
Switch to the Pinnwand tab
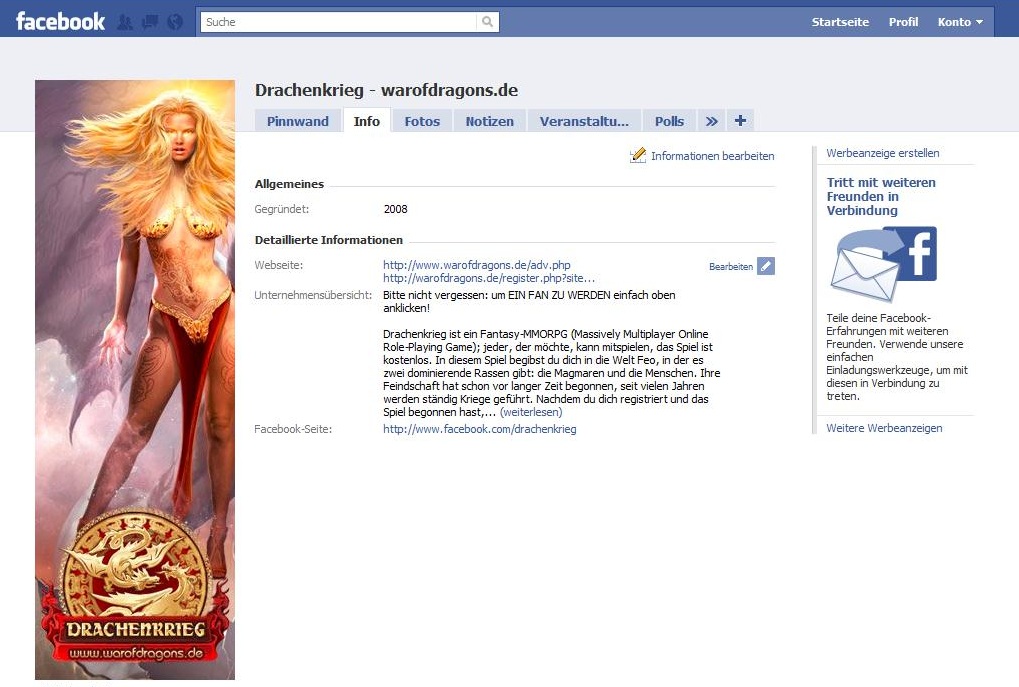[x=298, y=121]
